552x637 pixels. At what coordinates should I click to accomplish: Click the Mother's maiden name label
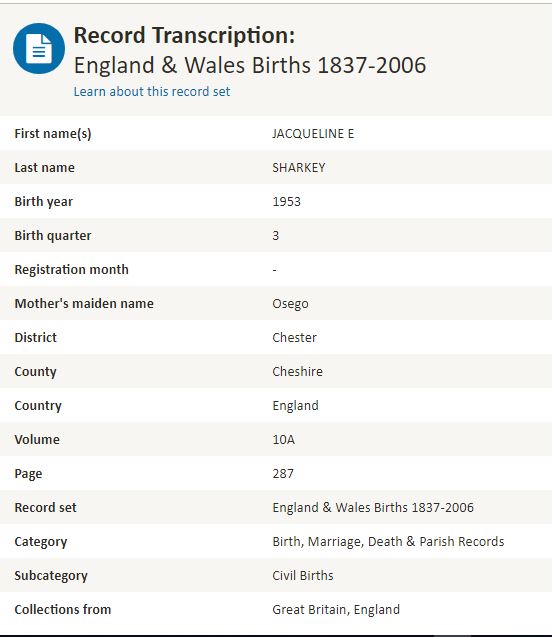pyautogui.click(x=84, y=303)
